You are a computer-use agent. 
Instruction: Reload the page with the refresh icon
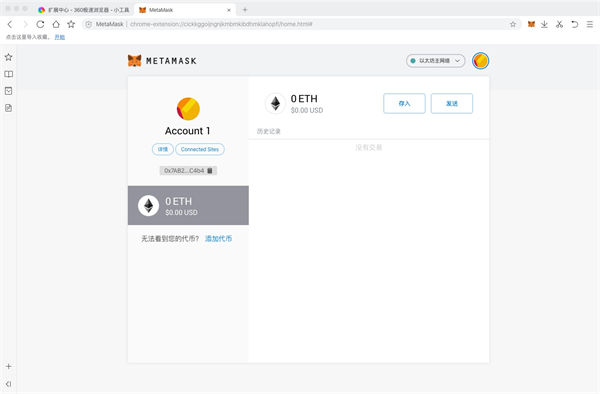click(x=40, y=24)
